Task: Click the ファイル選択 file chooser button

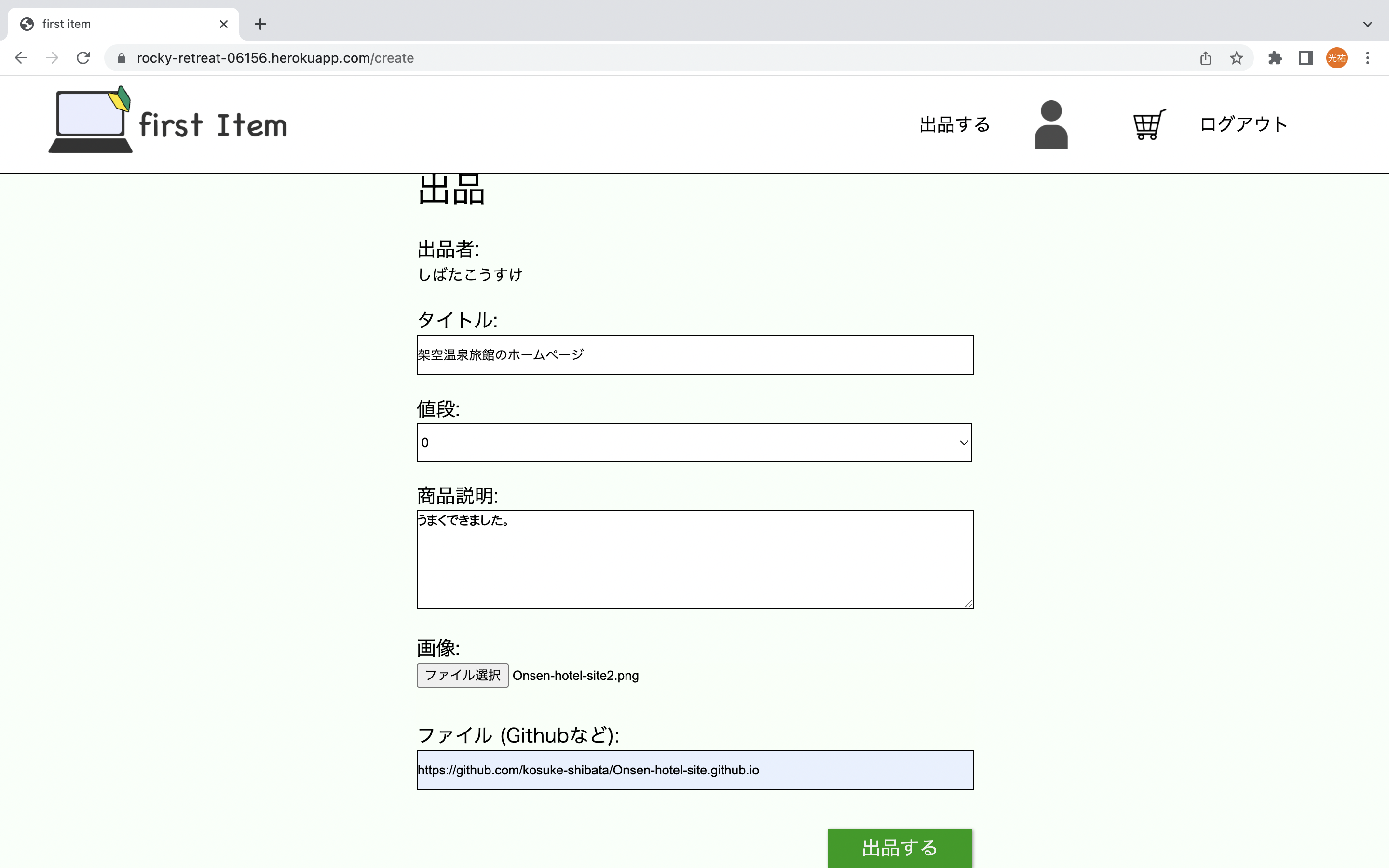Action: (x=463, y=675)
